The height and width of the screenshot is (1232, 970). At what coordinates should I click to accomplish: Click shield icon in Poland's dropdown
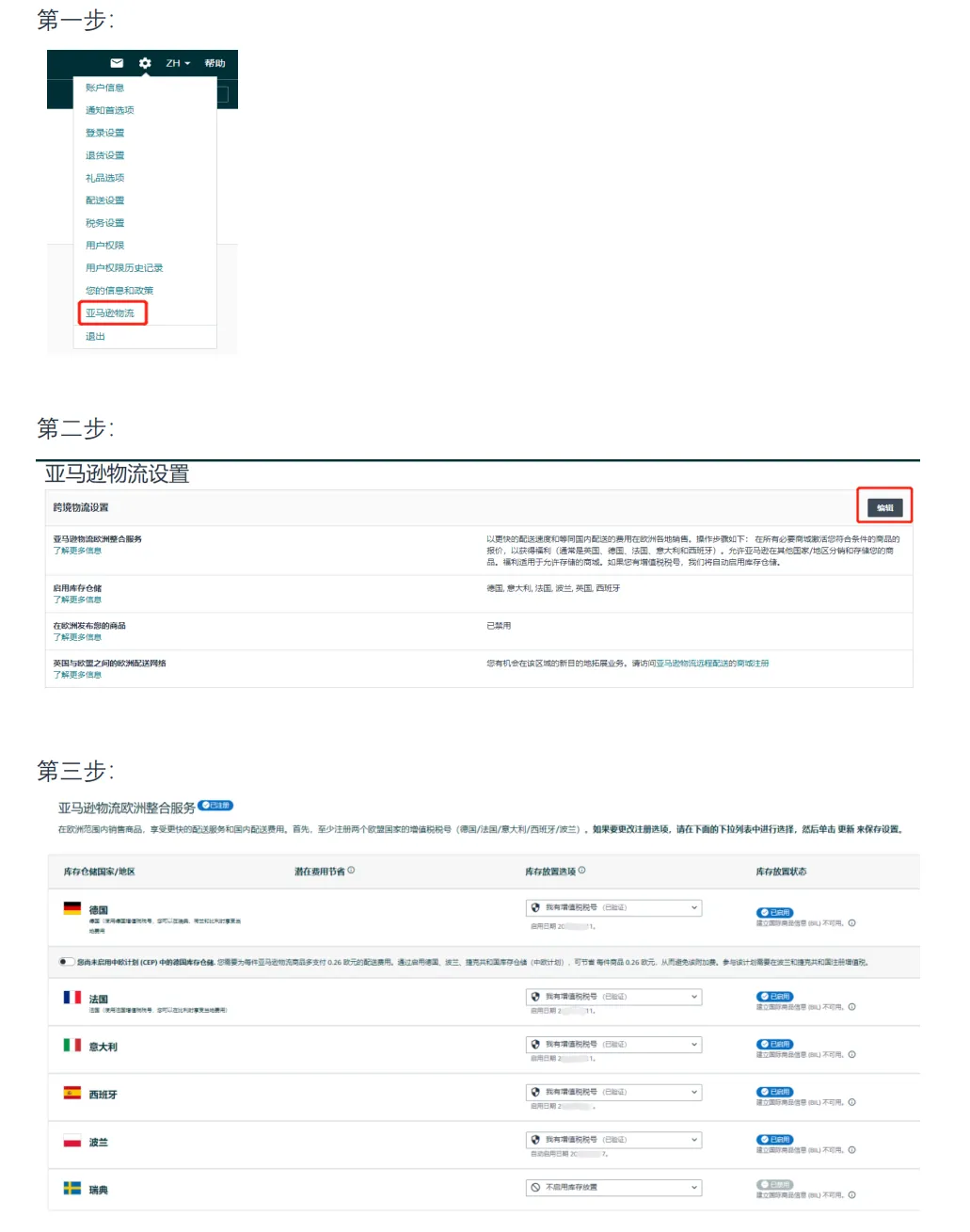(535, 1140)
